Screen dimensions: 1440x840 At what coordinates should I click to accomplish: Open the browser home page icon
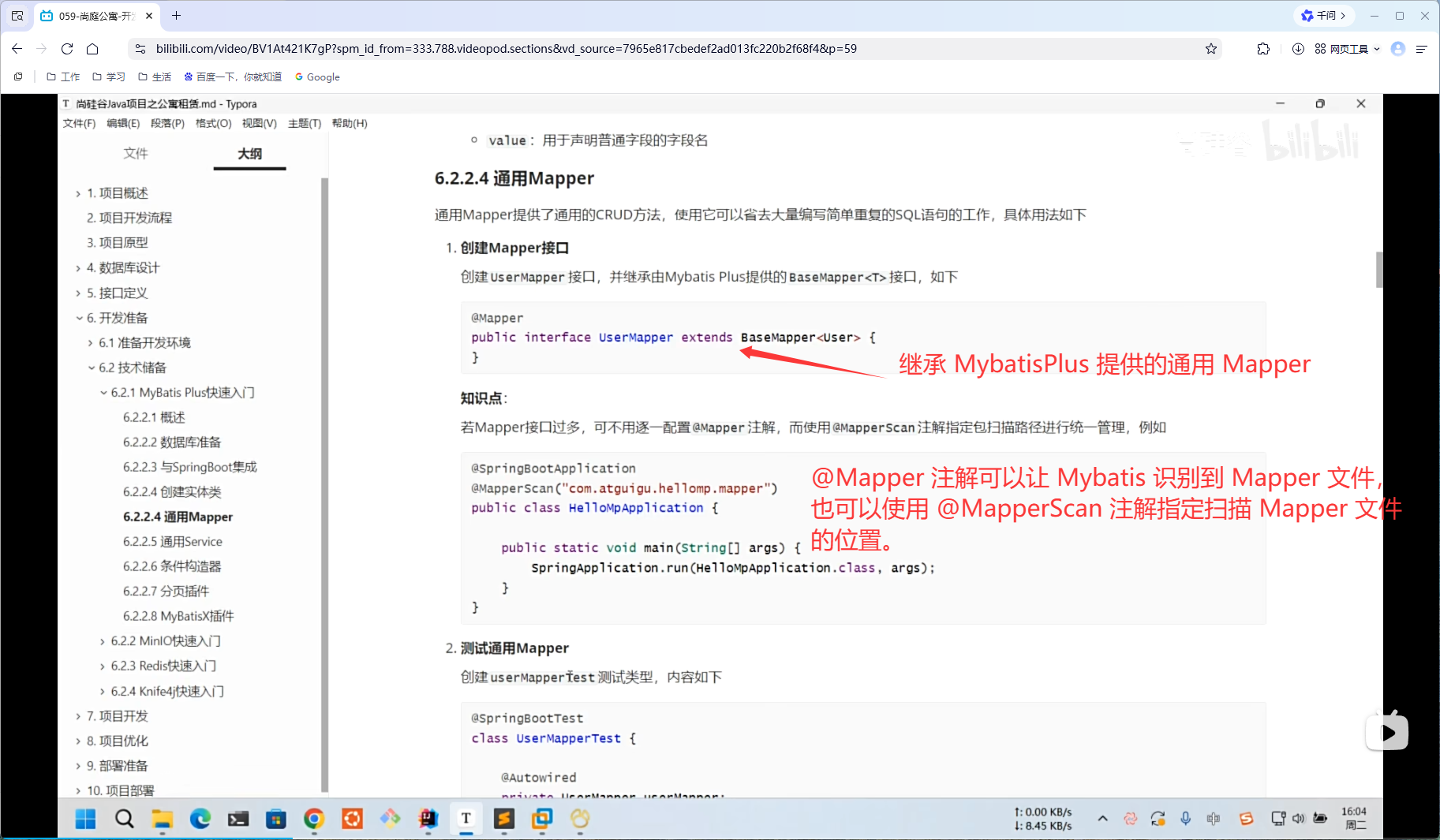coord(92,49)
